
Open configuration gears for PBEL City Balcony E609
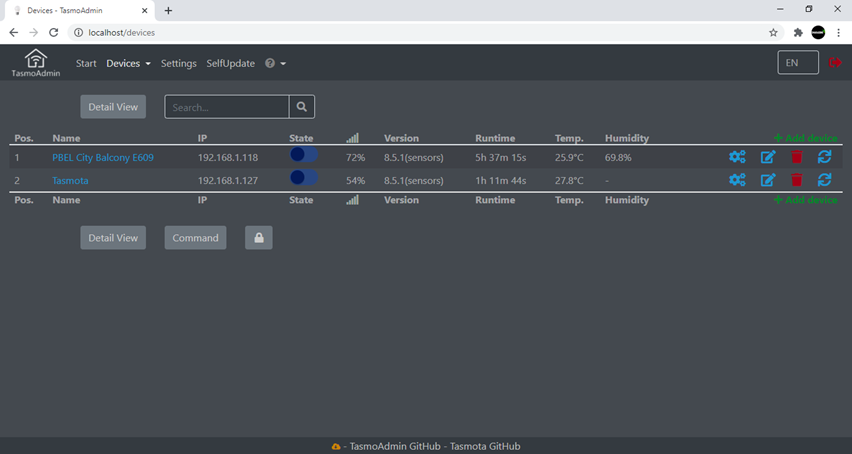737,157
